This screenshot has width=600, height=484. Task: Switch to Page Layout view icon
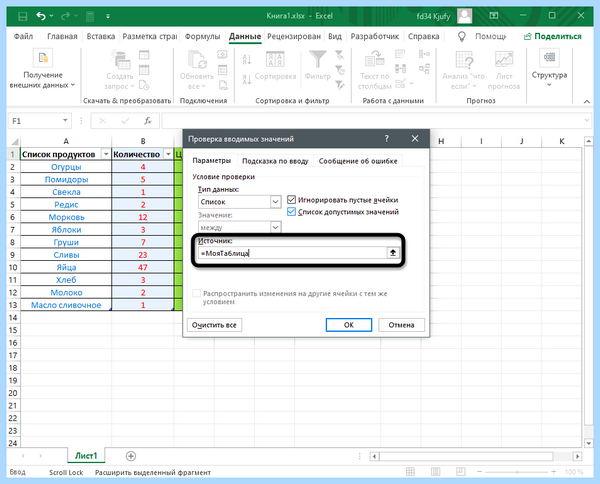click(x=435, y=472)
